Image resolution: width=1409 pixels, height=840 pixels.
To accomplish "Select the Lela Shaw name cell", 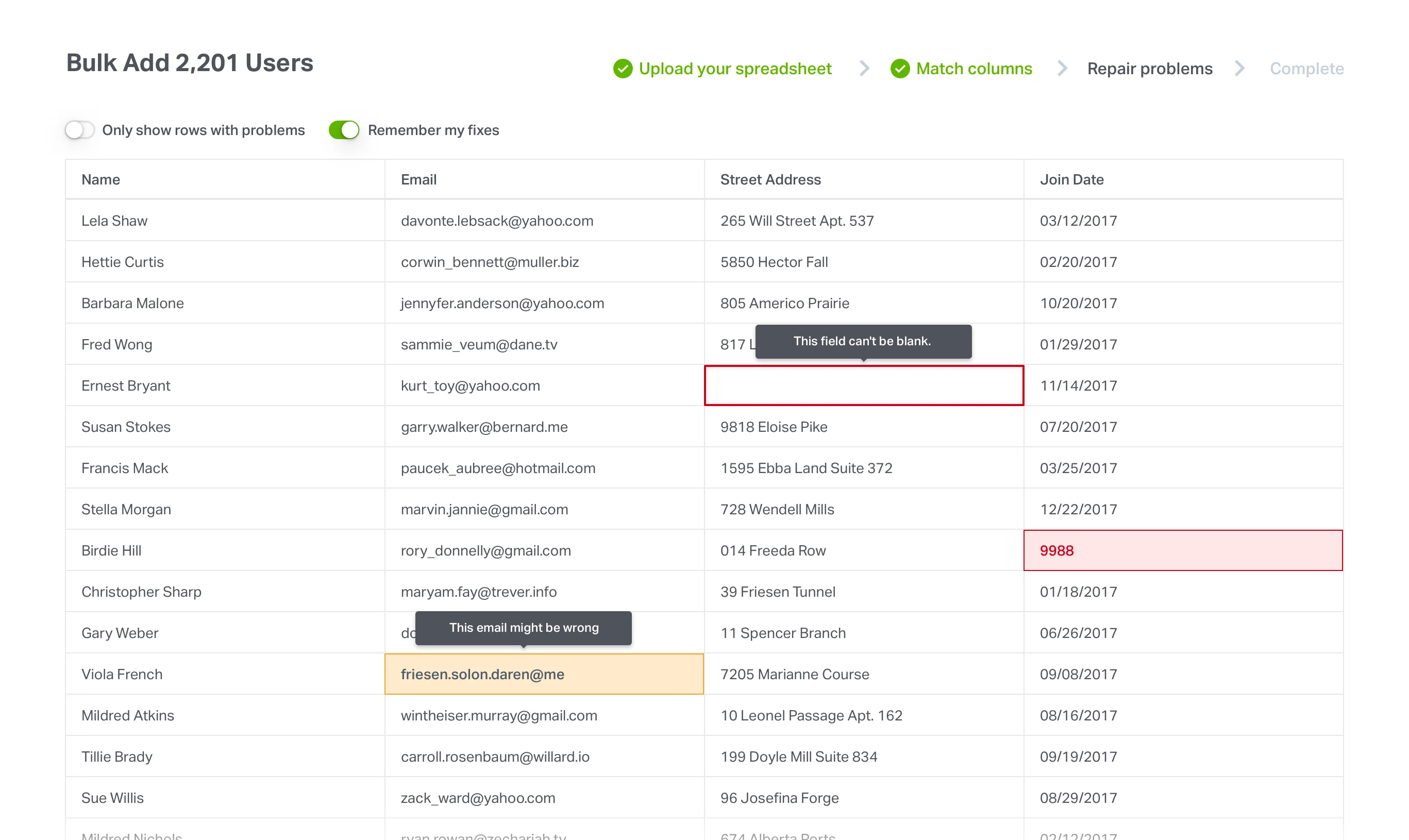I will [x=114, y=221].
